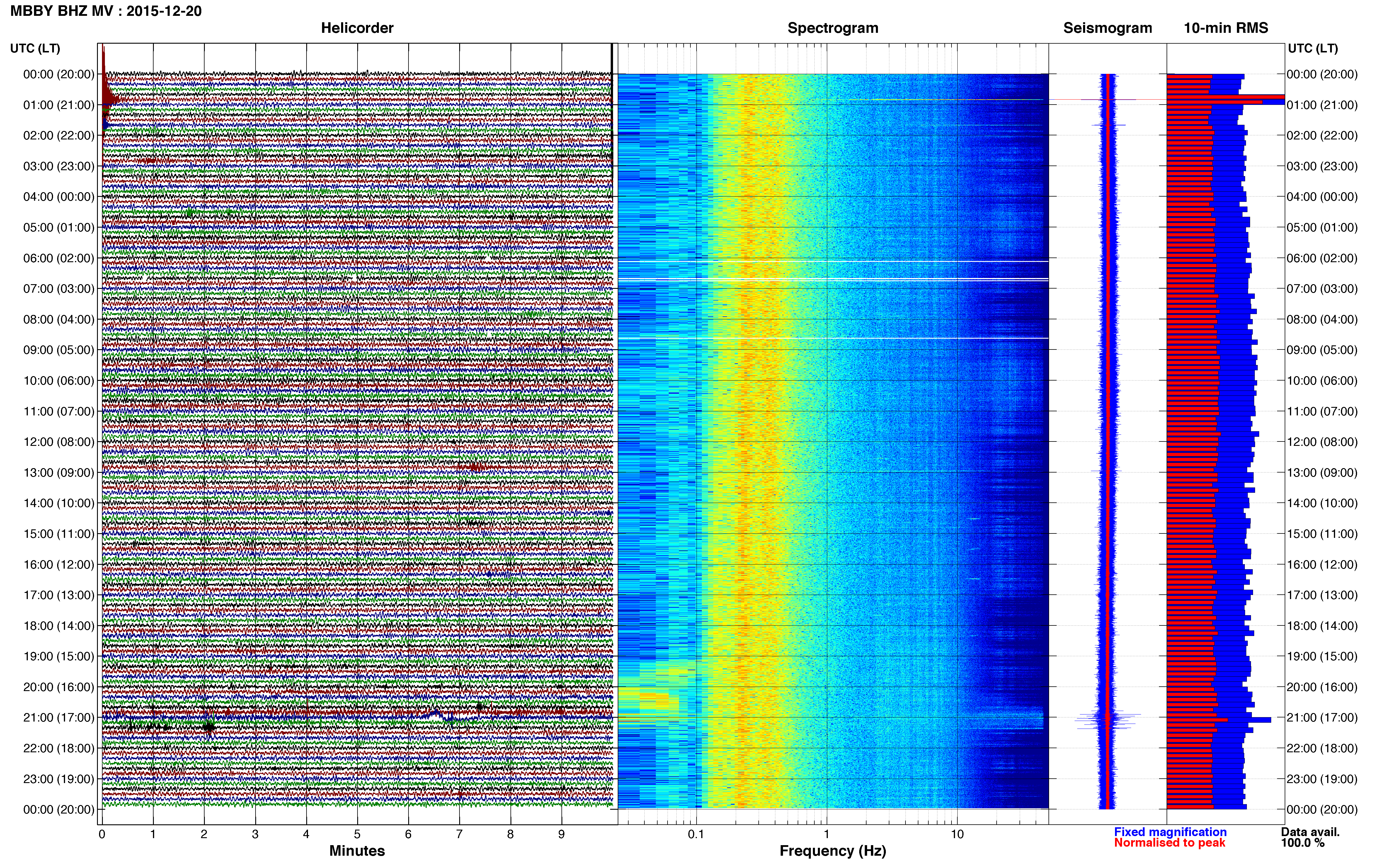
Task: Click RMS-side time label 11:00 (07:00)
Action: [x=1322, y=412]
